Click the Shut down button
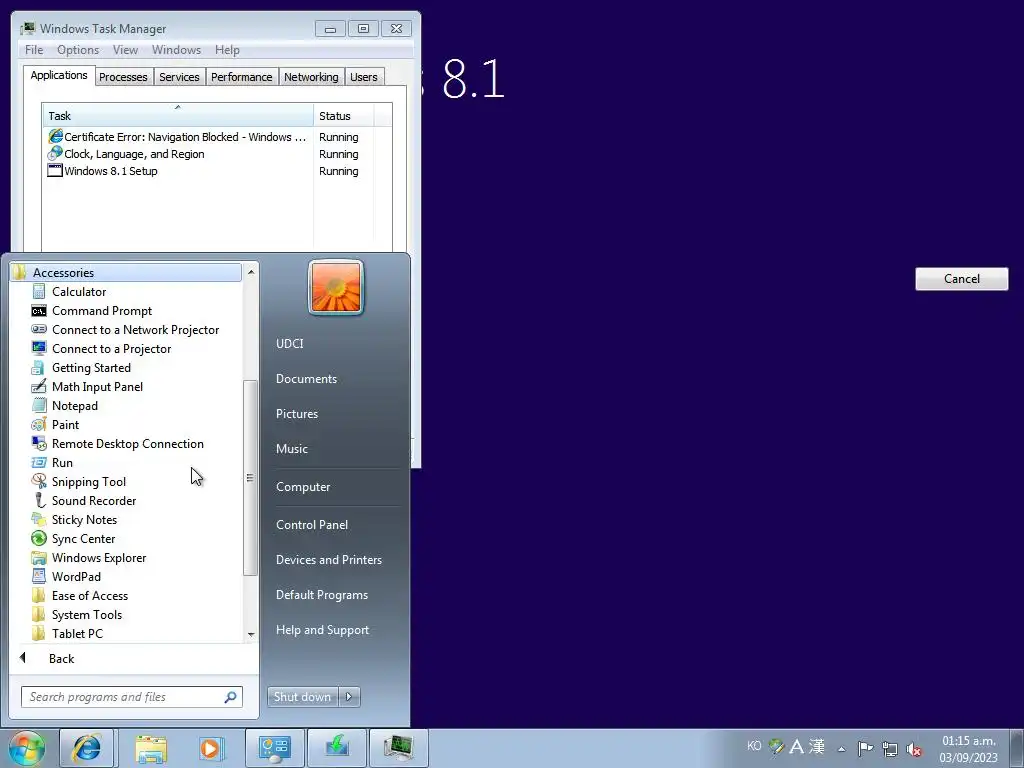The width and height of the screenshot is (1024, 768). [302, 697]
